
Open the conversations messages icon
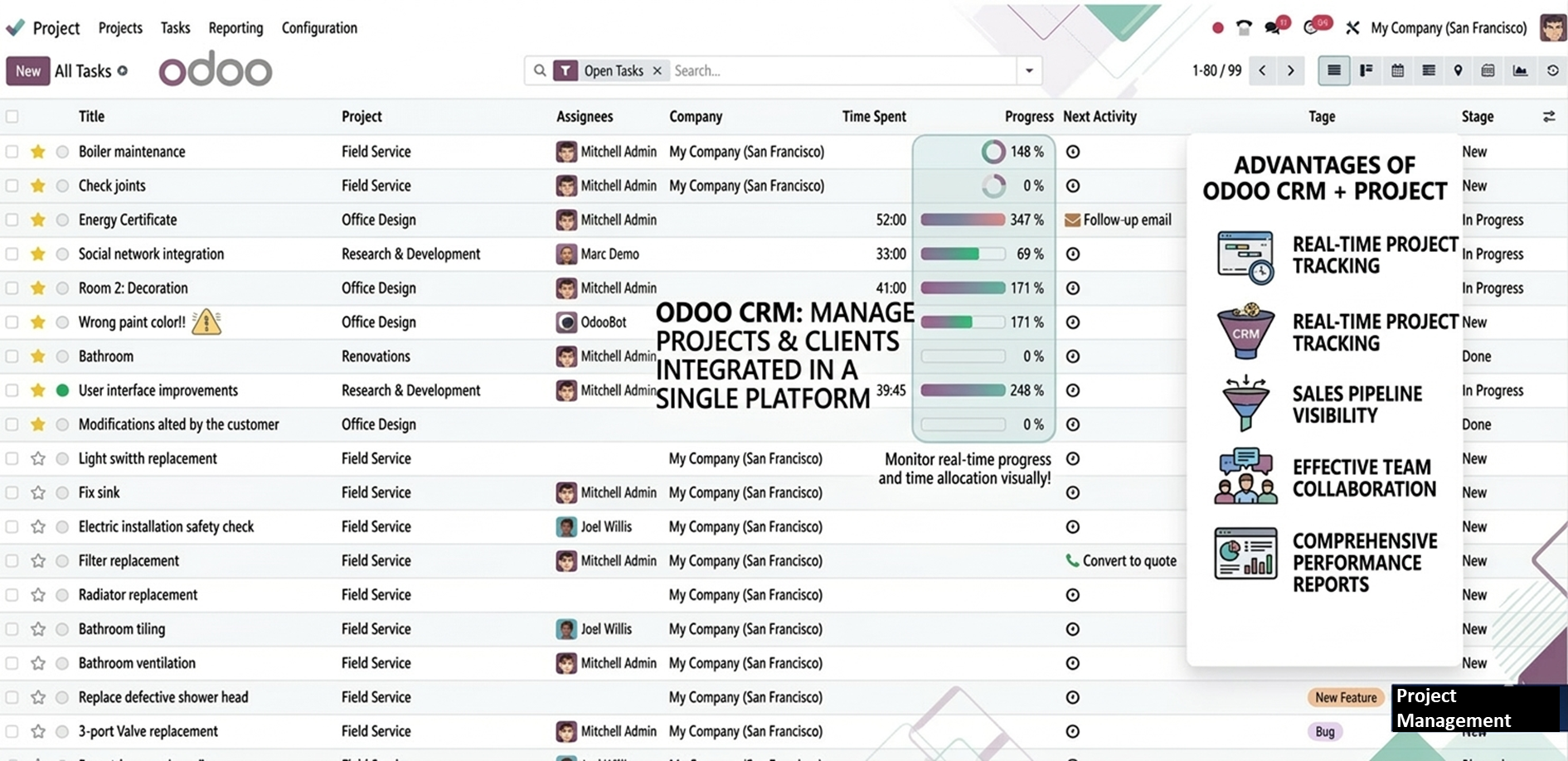[1273, 27]
